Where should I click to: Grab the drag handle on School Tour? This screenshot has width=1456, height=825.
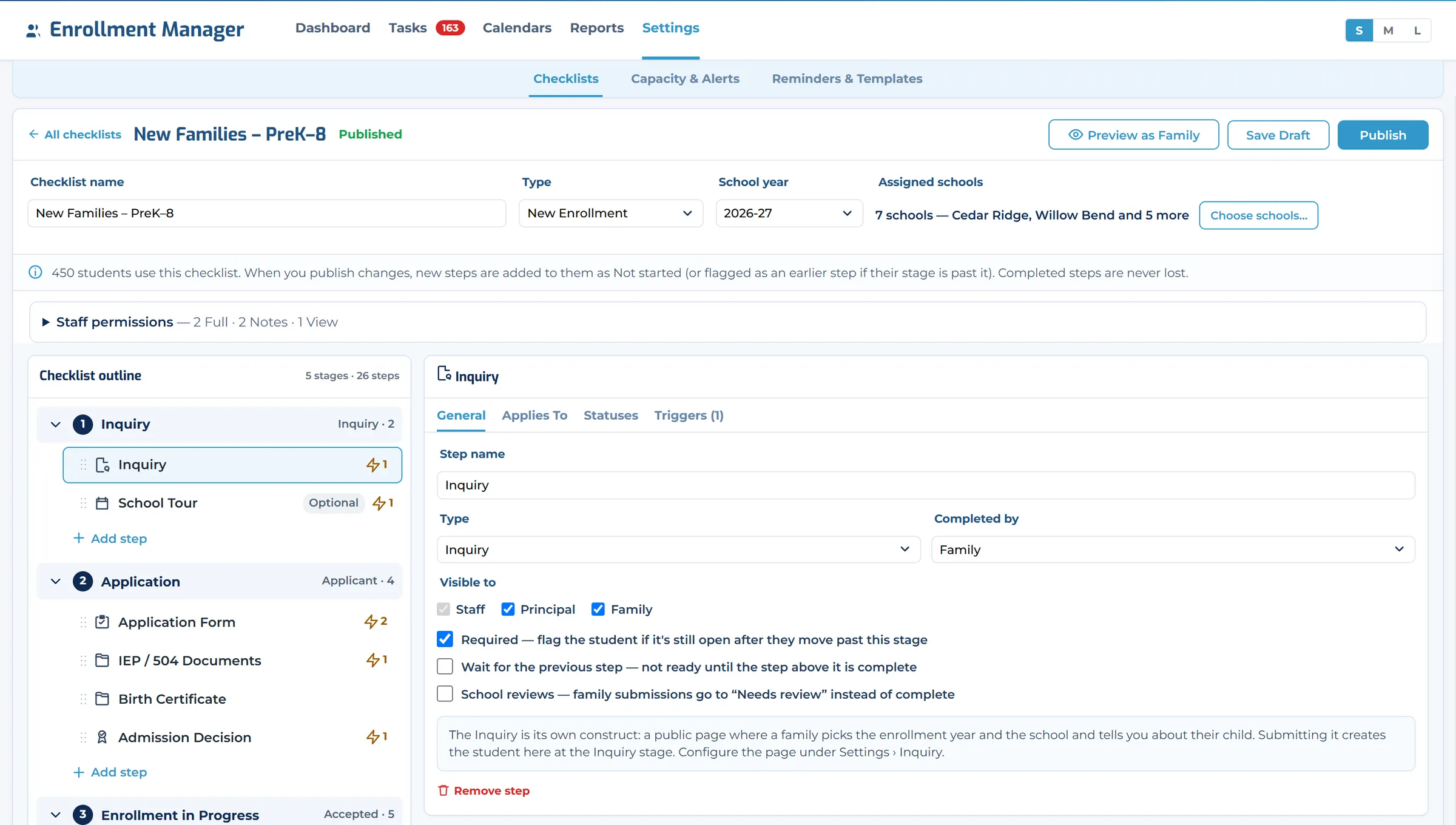[x=84, y=503]
